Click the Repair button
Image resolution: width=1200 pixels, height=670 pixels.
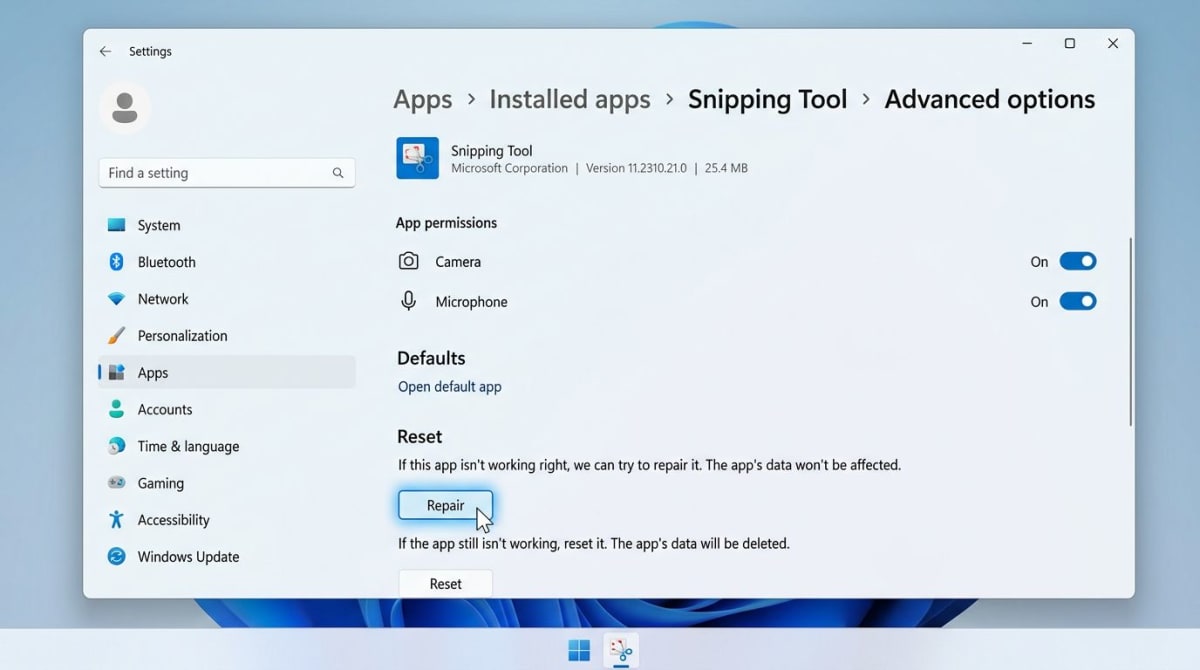coord(445,505)
